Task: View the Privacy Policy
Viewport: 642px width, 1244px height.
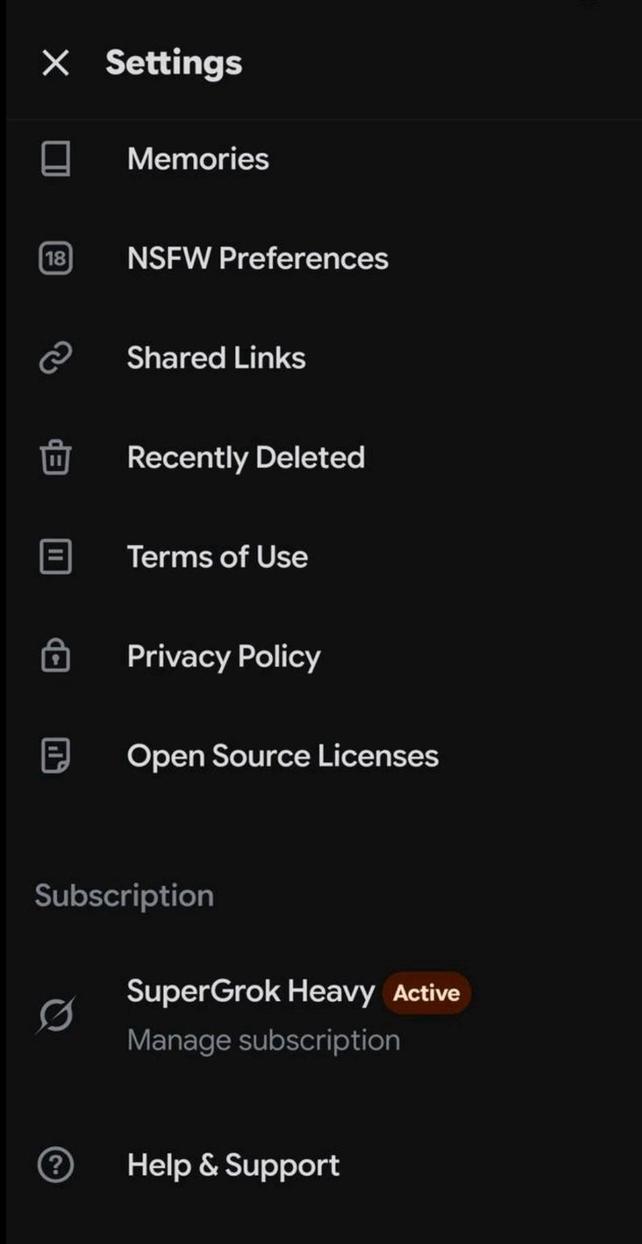Action: pyautogui.click(x=223, y=656)
